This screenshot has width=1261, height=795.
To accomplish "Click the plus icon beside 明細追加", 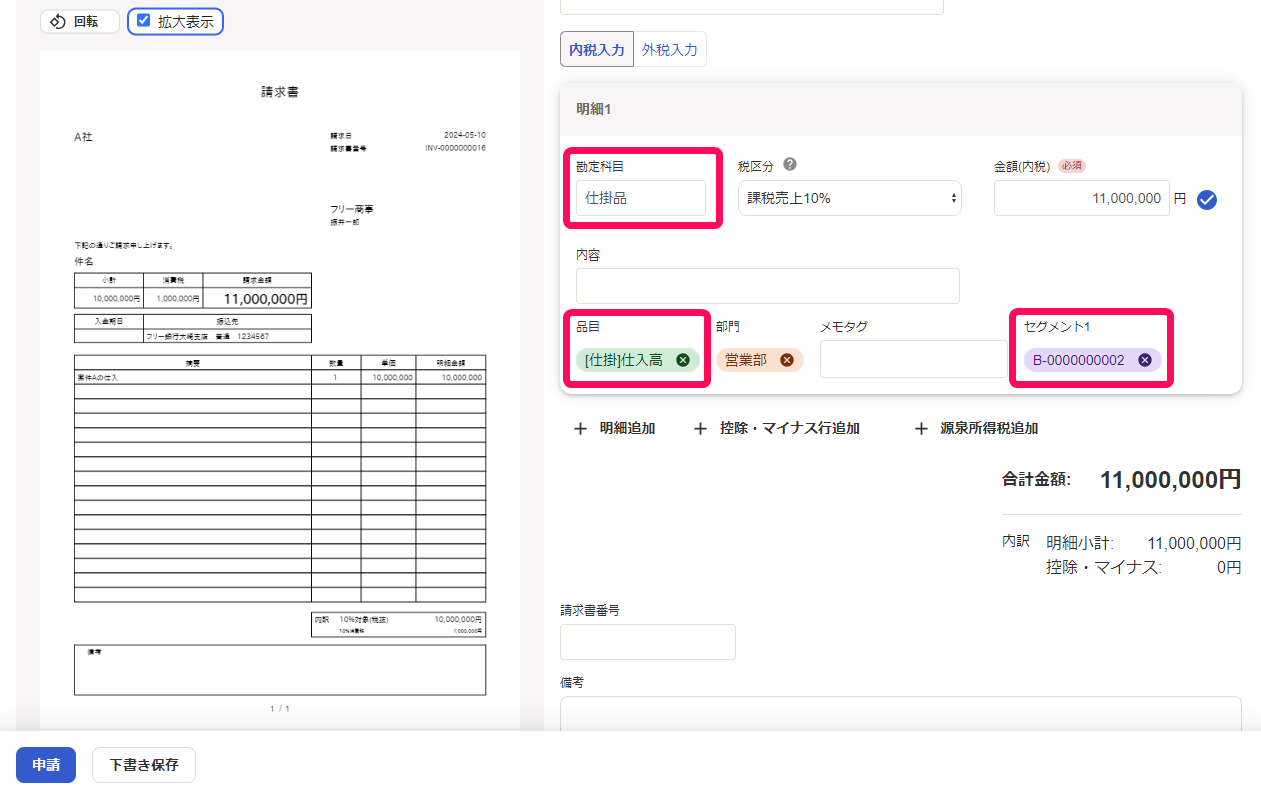I will click(581, 428).
